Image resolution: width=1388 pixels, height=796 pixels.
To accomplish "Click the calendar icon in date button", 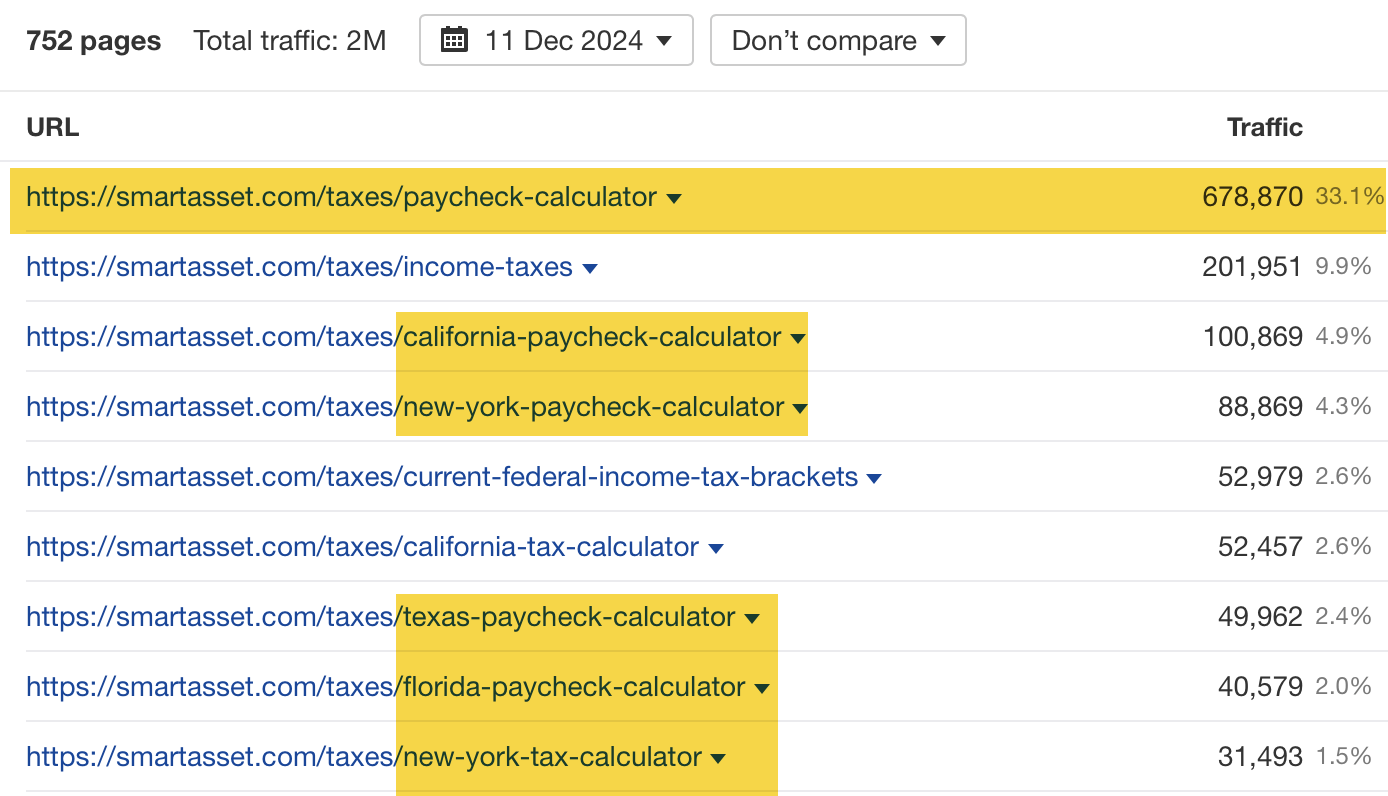I will point(454,40).
